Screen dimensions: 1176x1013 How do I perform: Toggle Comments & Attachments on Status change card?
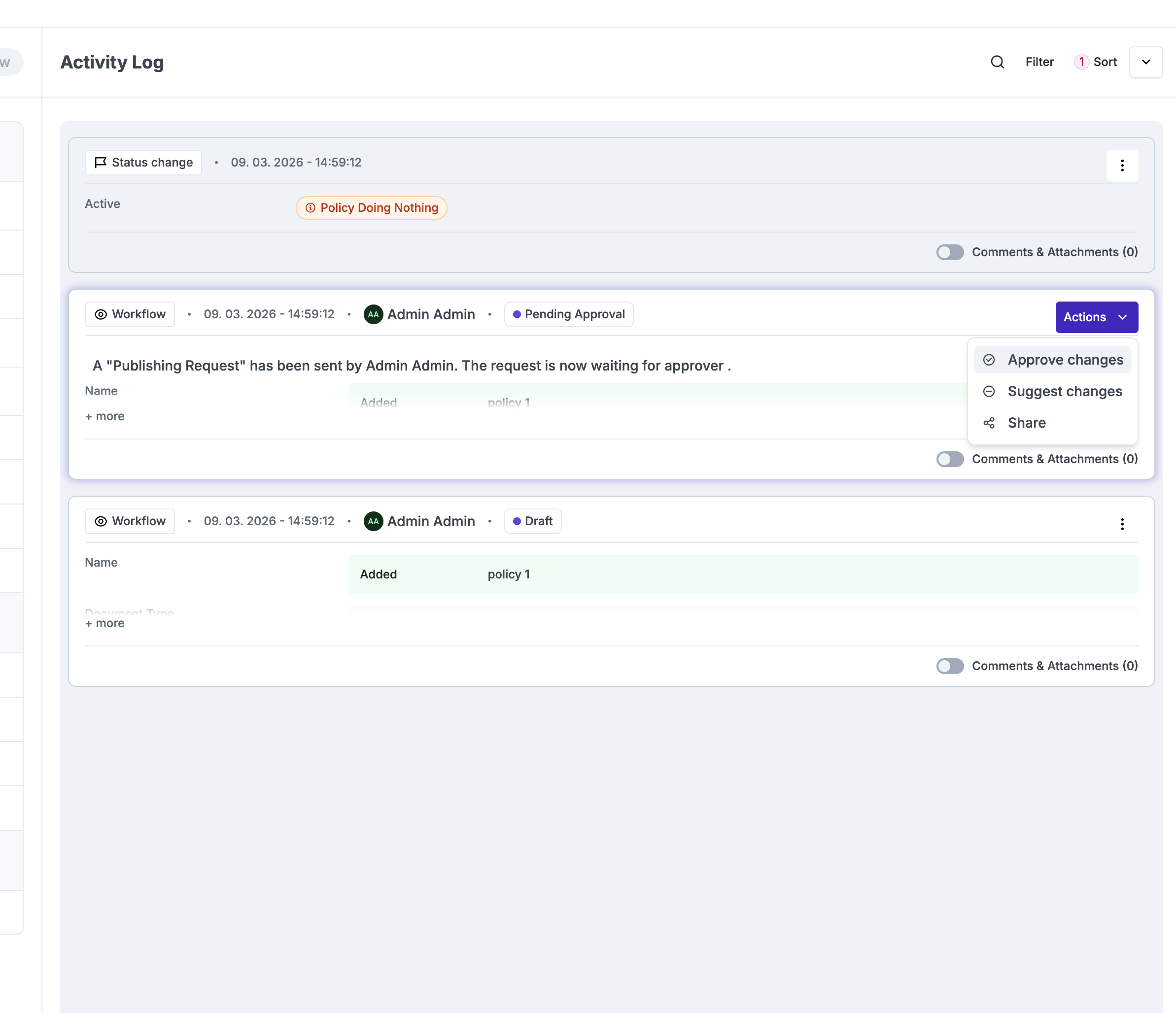click(x=950, y=252)
